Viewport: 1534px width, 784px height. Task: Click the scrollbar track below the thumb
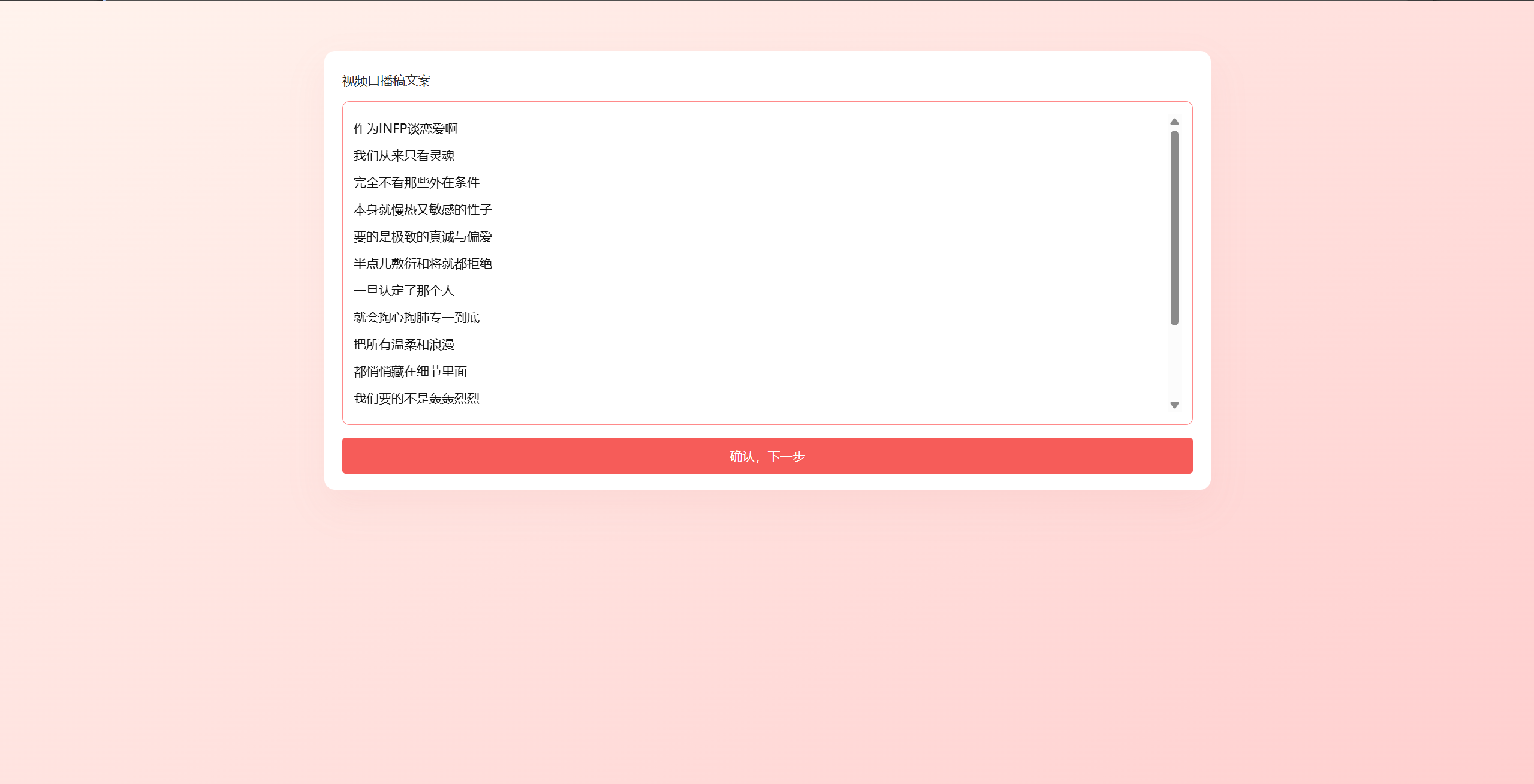1174,363
